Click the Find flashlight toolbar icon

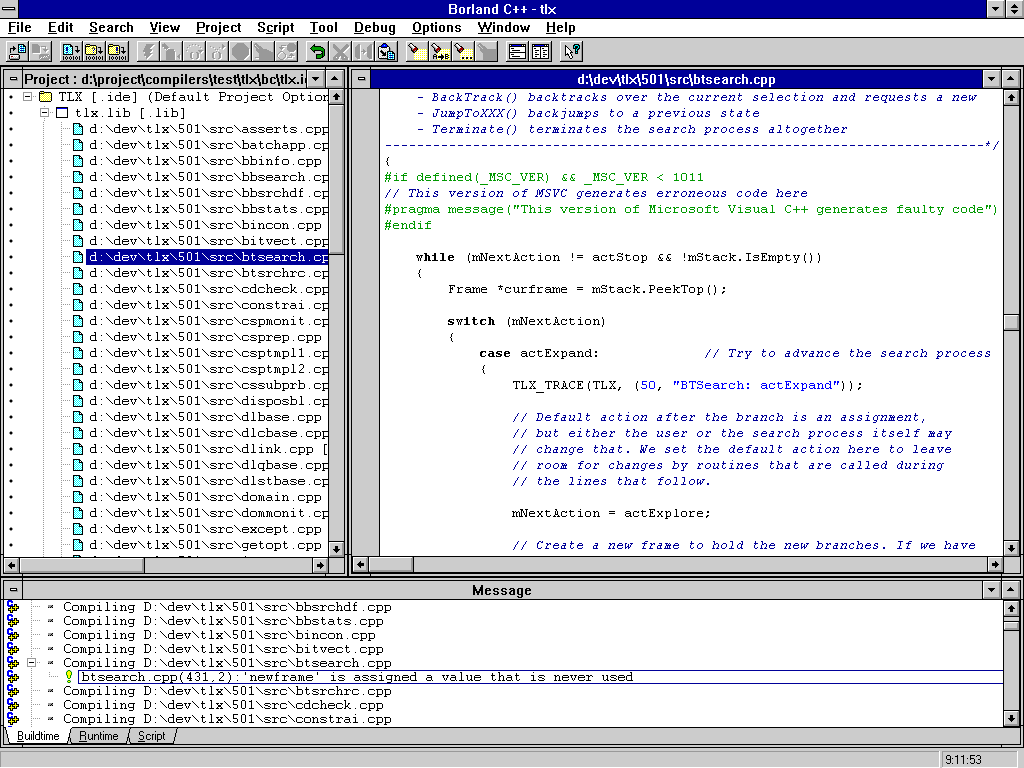[x=417, y=52]
